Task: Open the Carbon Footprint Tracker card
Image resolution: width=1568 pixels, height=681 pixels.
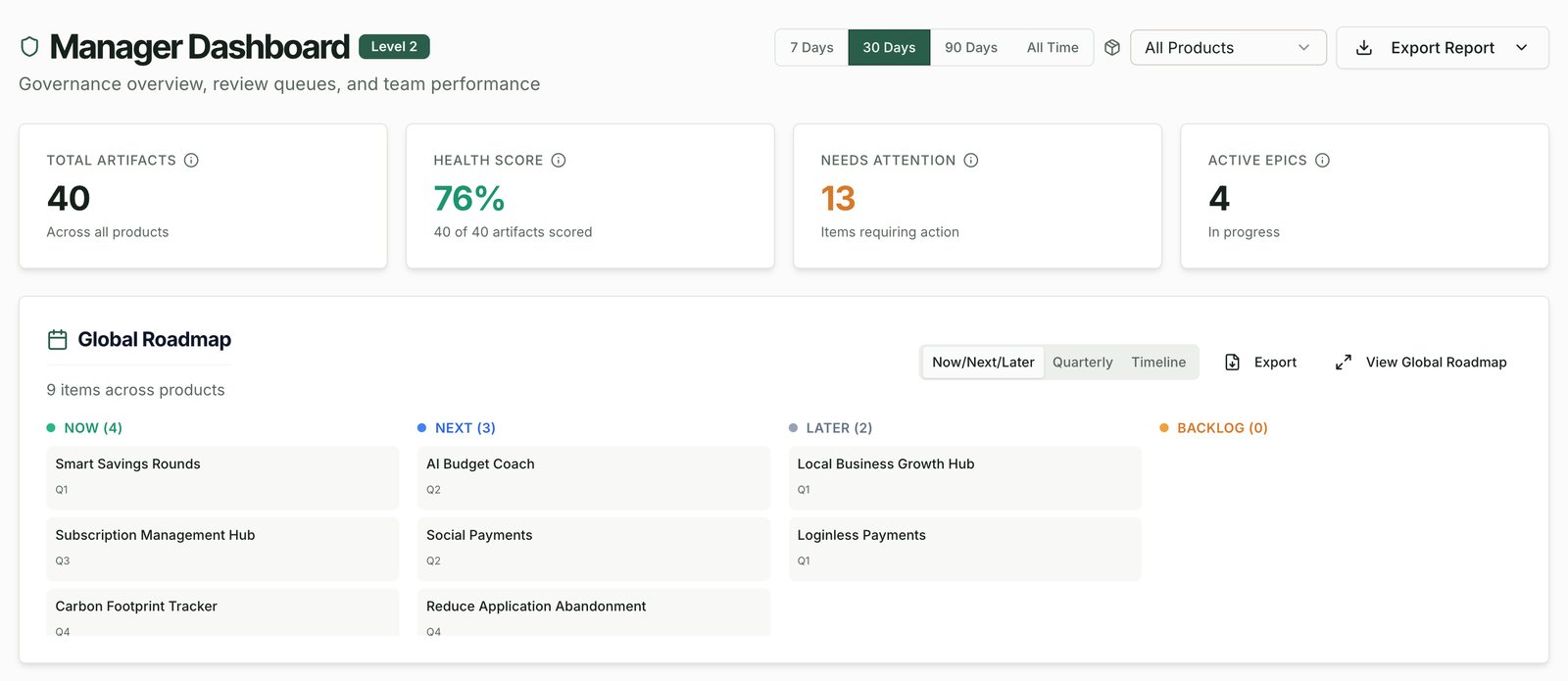Action: 222,612
